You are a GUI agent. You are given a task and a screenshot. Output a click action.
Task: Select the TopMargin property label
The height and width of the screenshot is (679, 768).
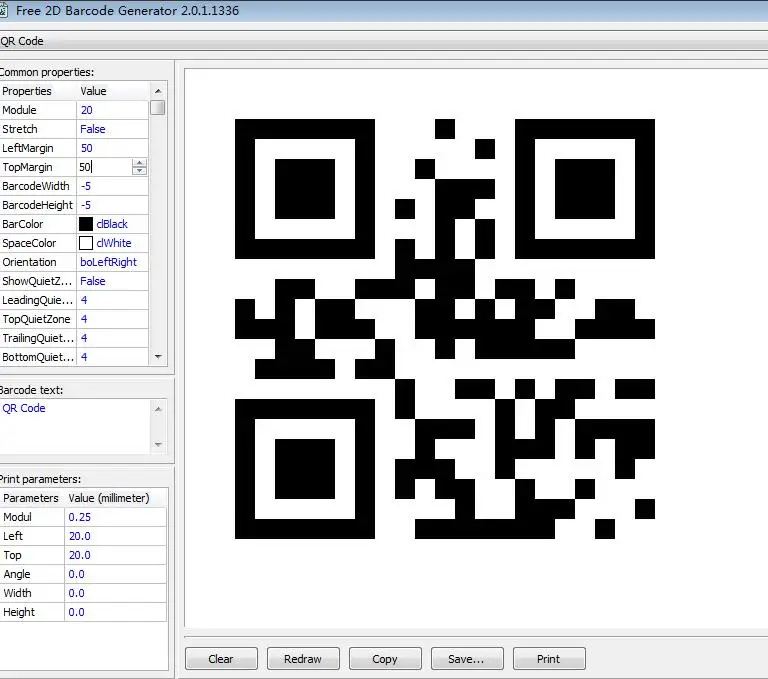pyautogui.click(x=27, y=167)
